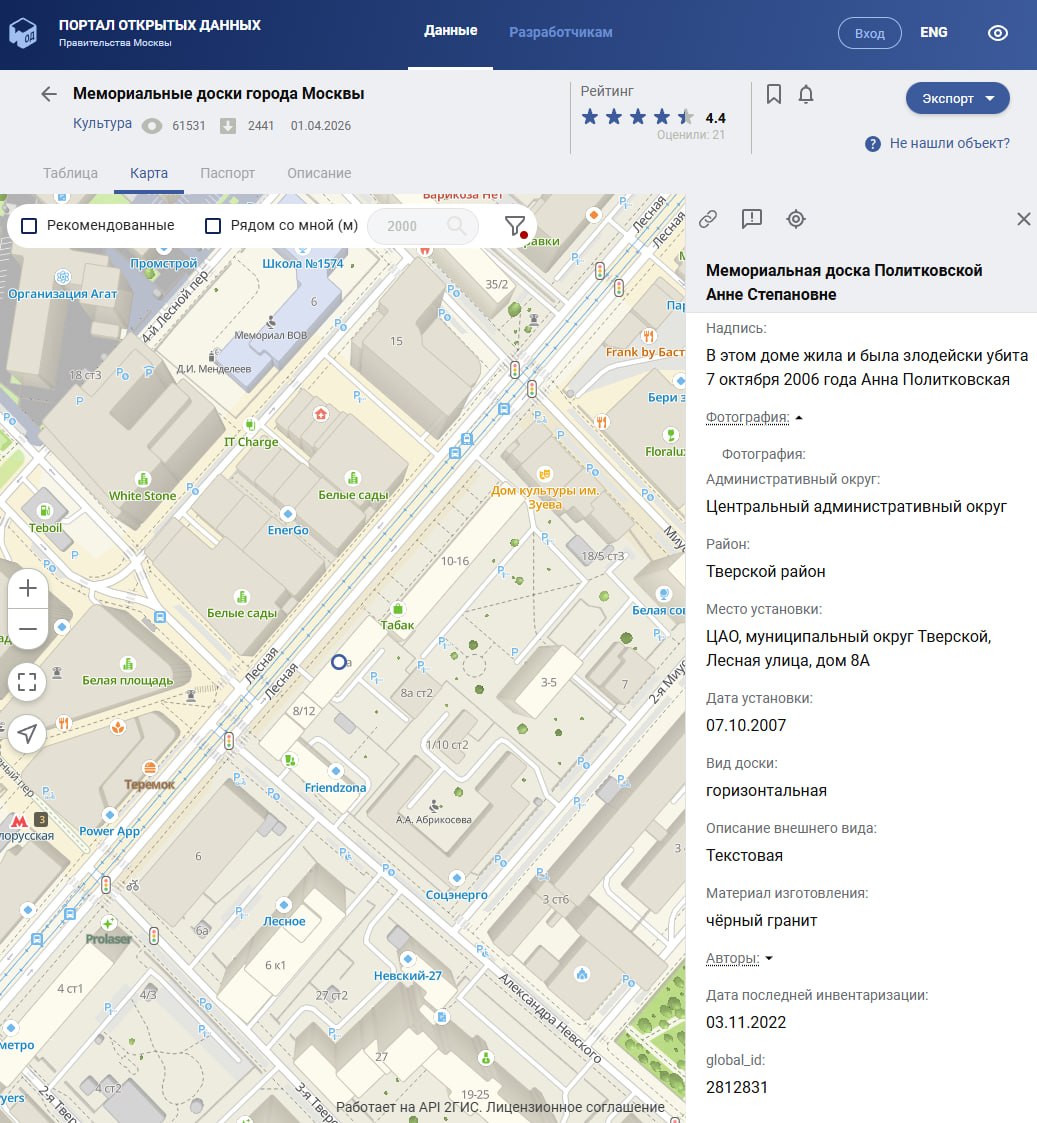Center map on object target icon
Screen dimensions: 1037x1123
tap(796, 219)
